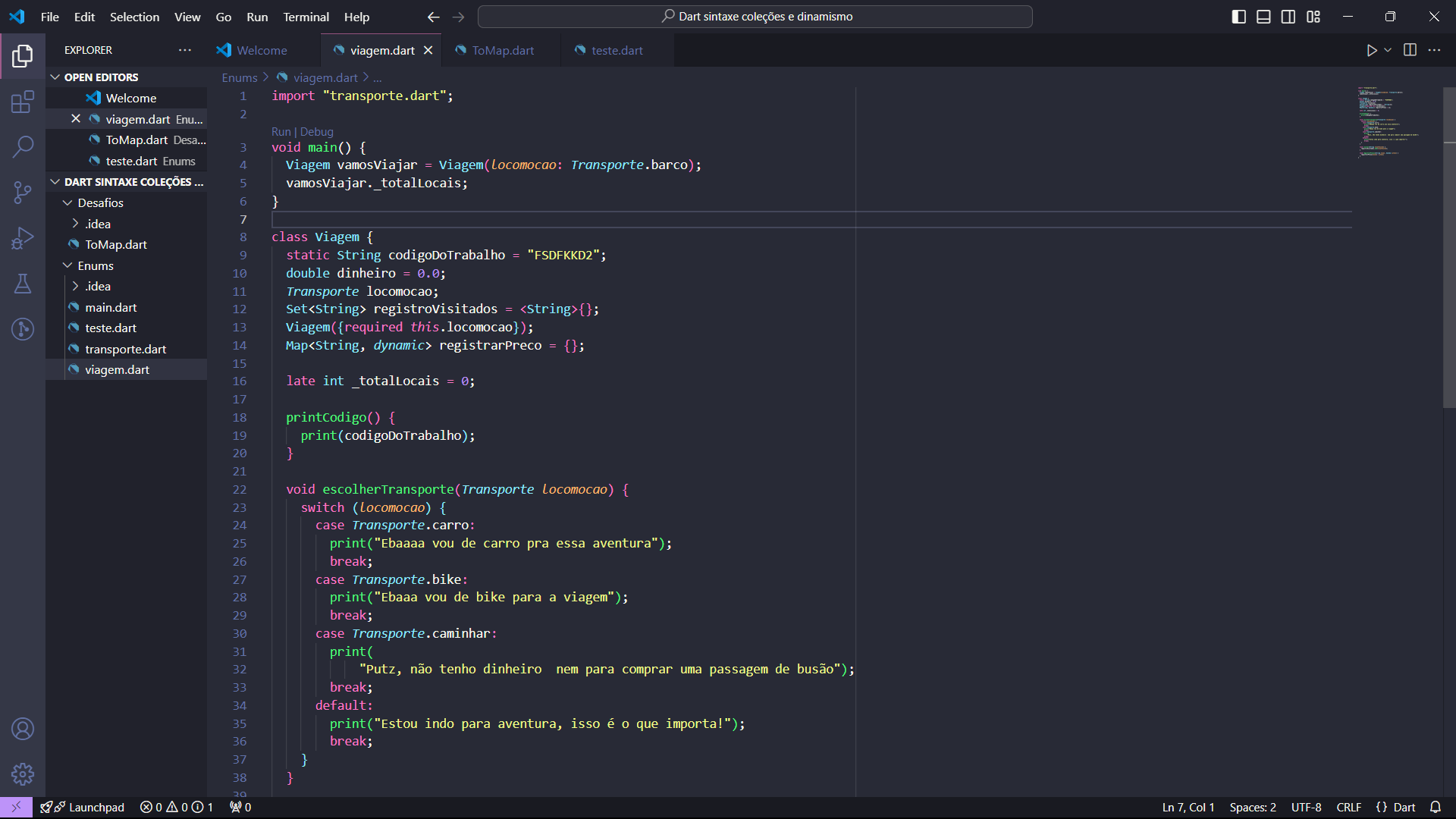Open main.dart in the file tree
The image size is (1456, 819).
tap(111, 307)
